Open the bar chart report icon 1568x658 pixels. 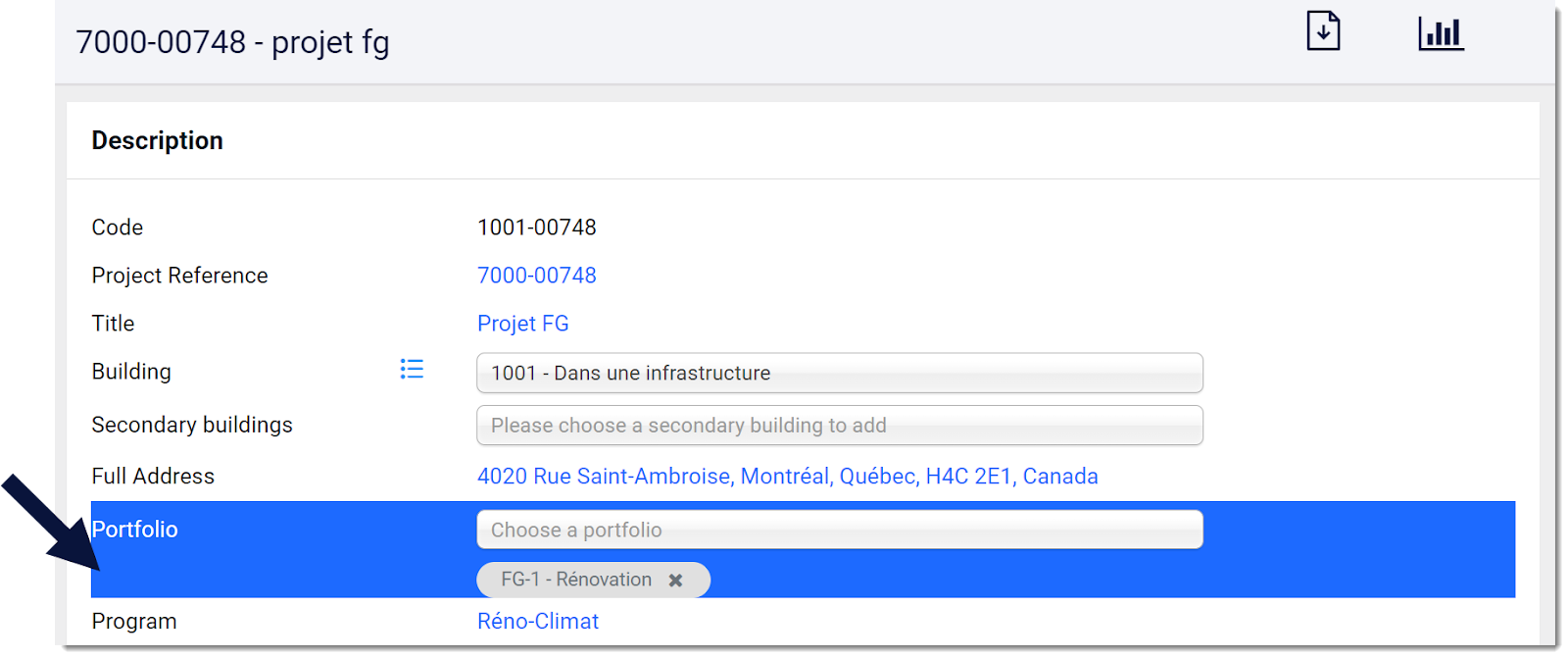pyautogui.click(x=1441, y=34)
